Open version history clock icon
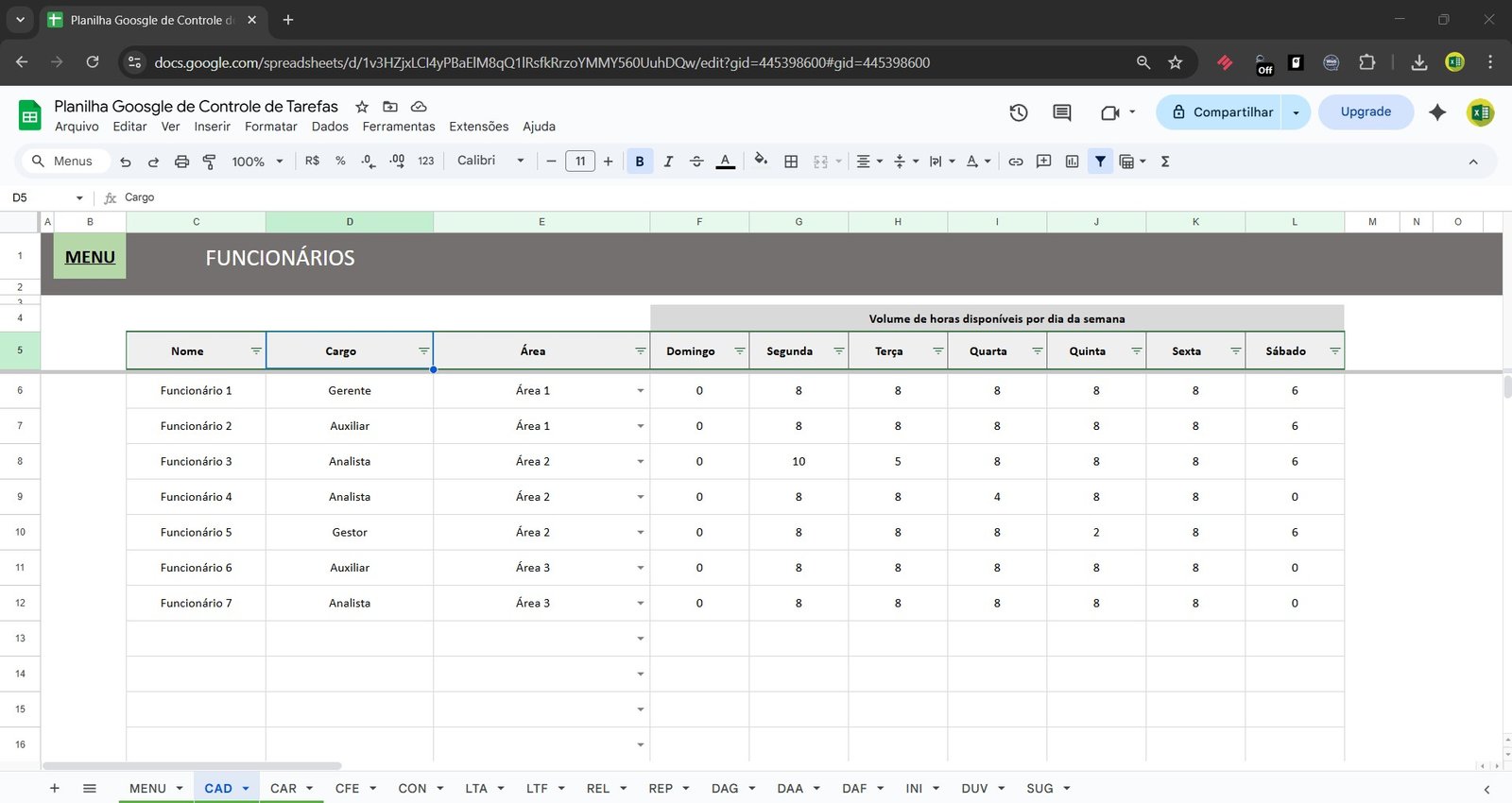 tap(1018, 112)
